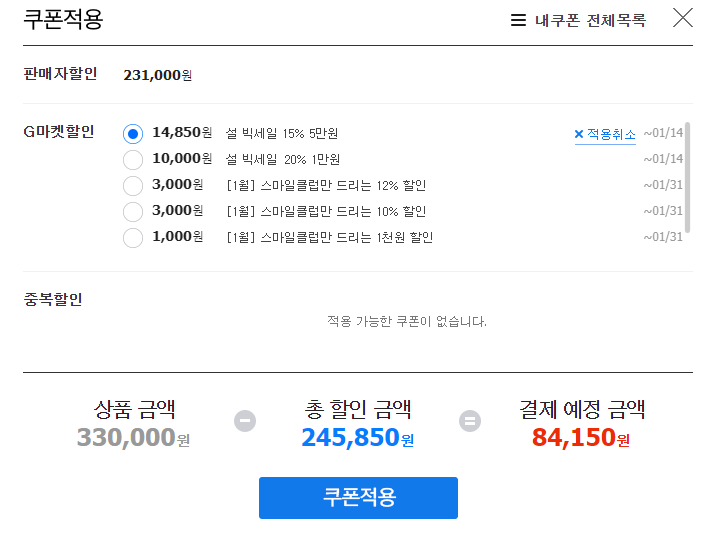Click the red 84,150원 결제 예정 금액
The height and width of the screenshot is (544, 711).
(x=581, y=437)
